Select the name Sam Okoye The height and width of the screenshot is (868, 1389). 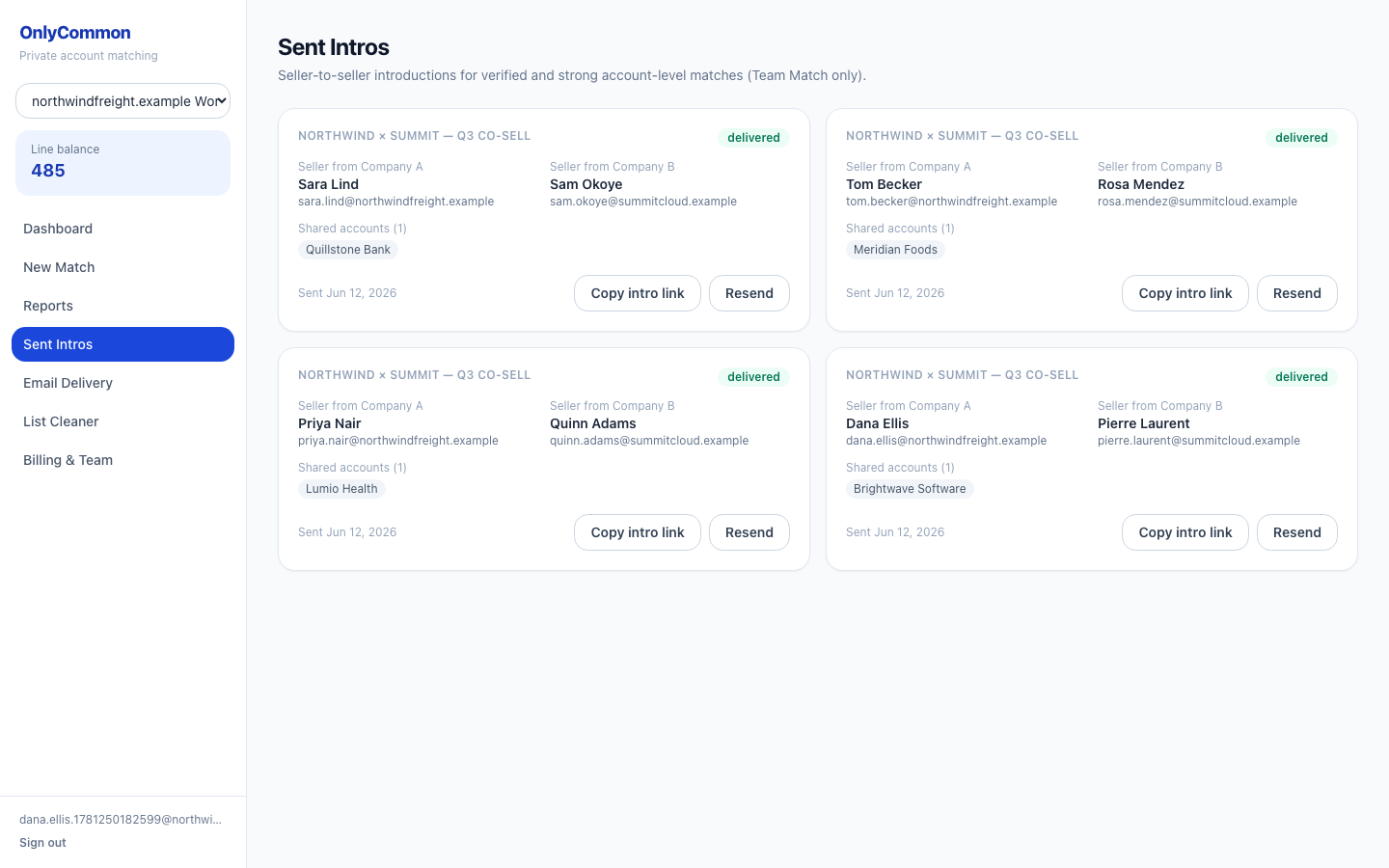click(x=586, y=184)
